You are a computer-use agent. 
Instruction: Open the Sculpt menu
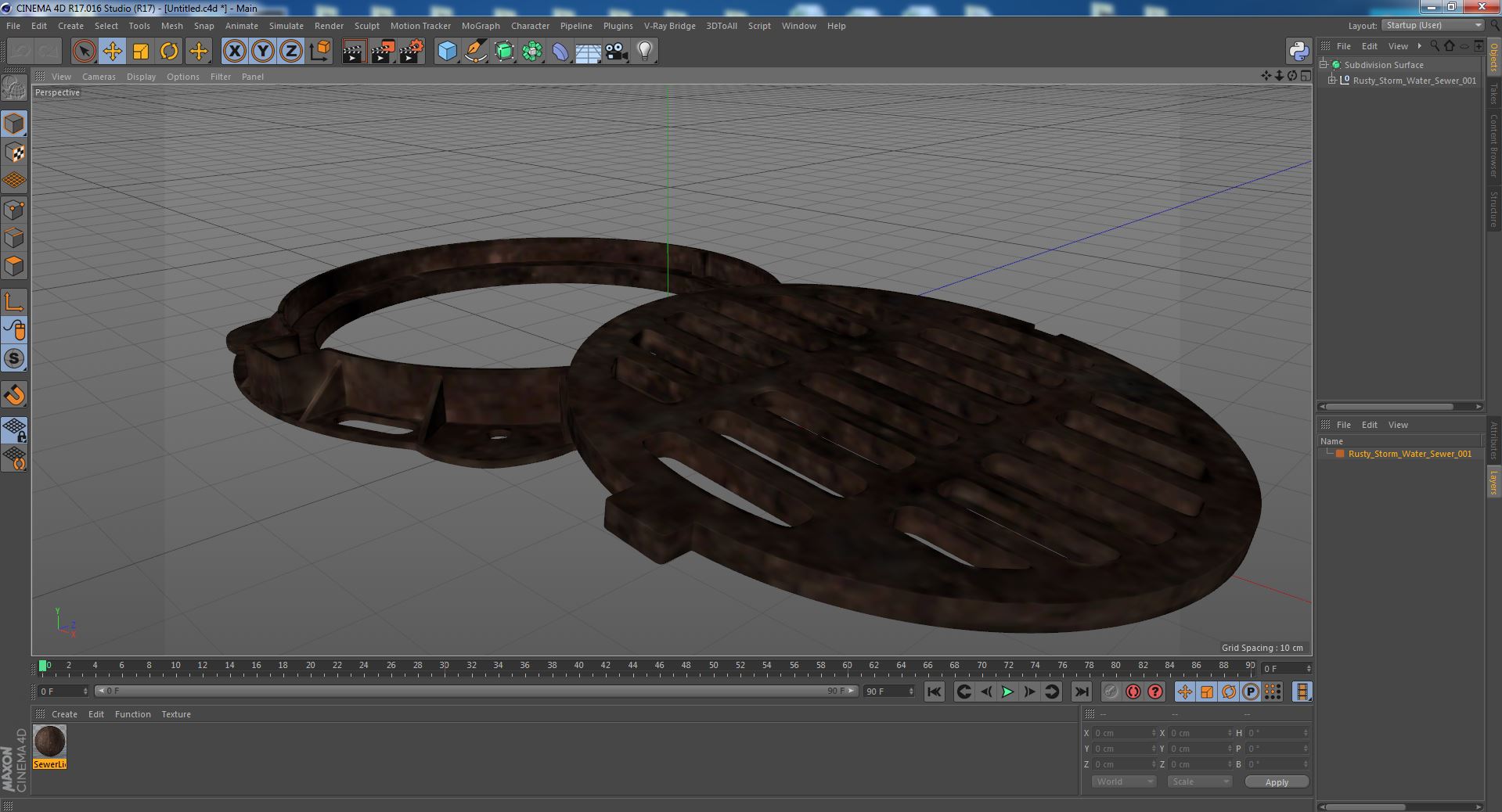(366, 26)
